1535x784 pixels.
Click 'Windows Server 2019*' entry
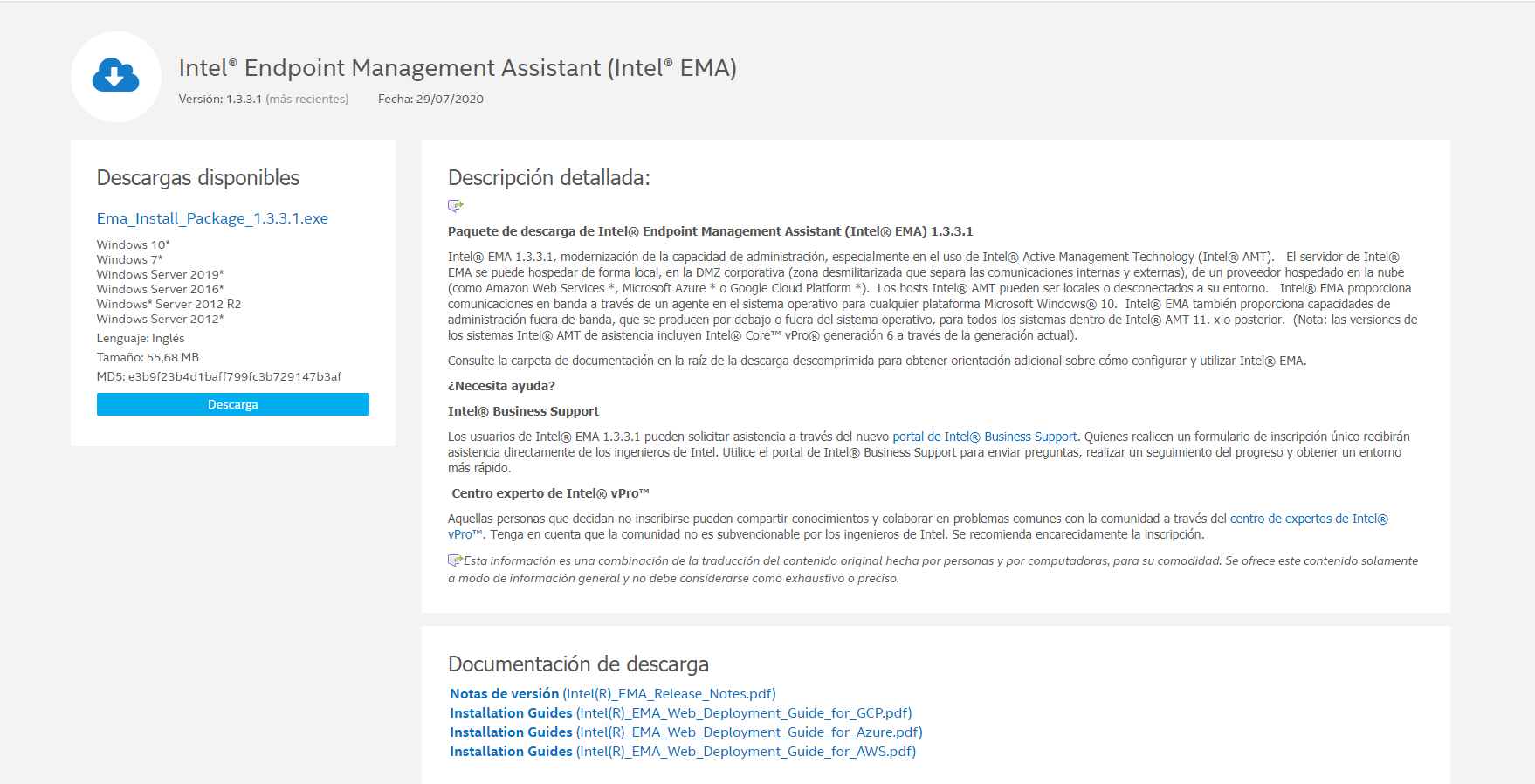161,275
